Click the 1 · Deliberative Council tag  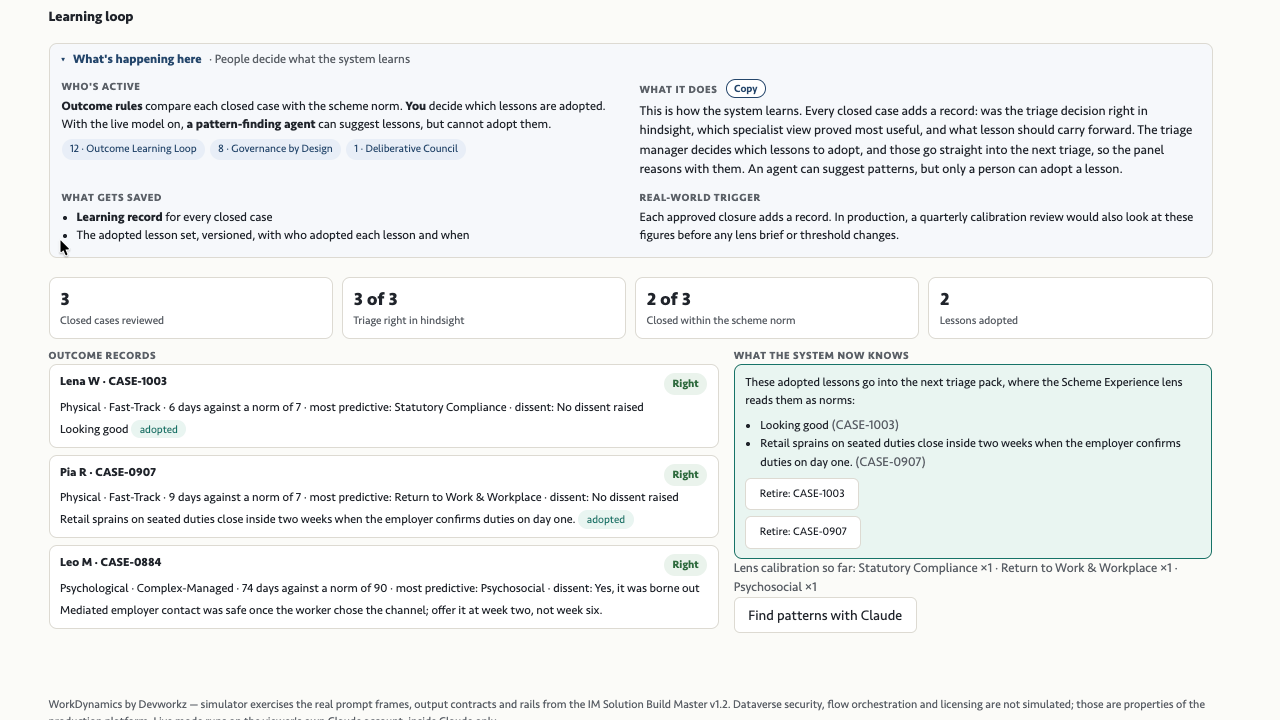(406, 149)
